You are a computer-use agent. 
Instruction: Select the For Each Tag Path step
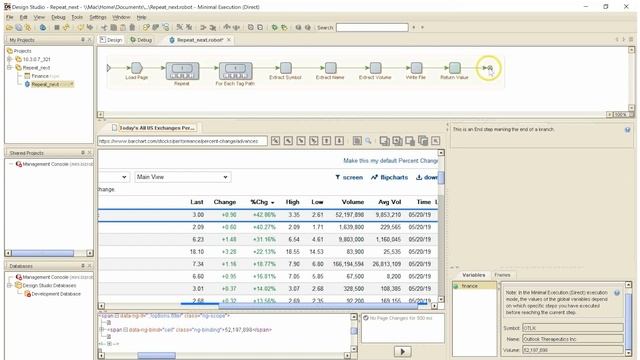point(236,71)
